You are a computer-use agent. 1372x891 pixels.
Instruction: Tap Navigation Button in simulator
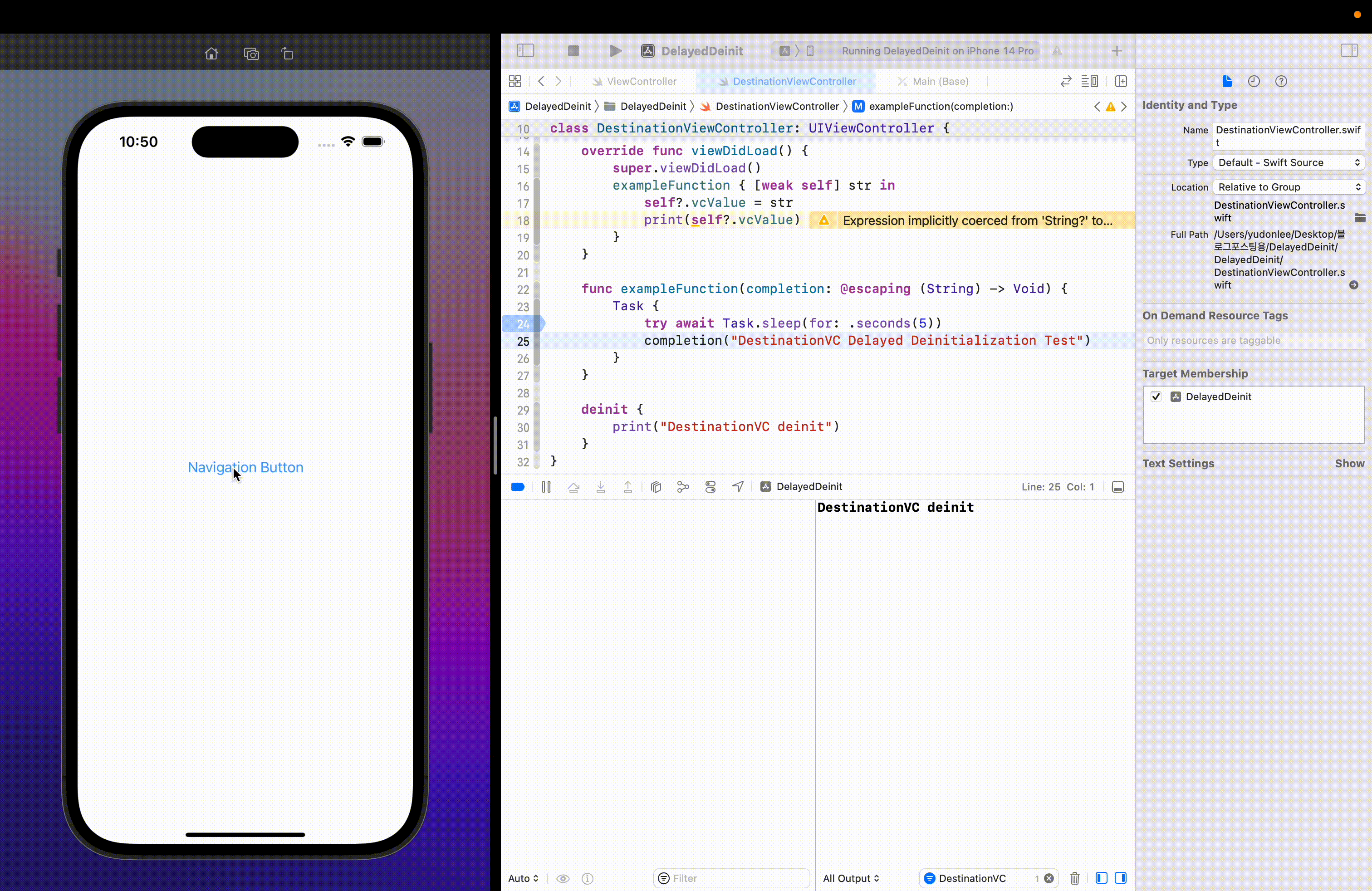click(245, 467)
